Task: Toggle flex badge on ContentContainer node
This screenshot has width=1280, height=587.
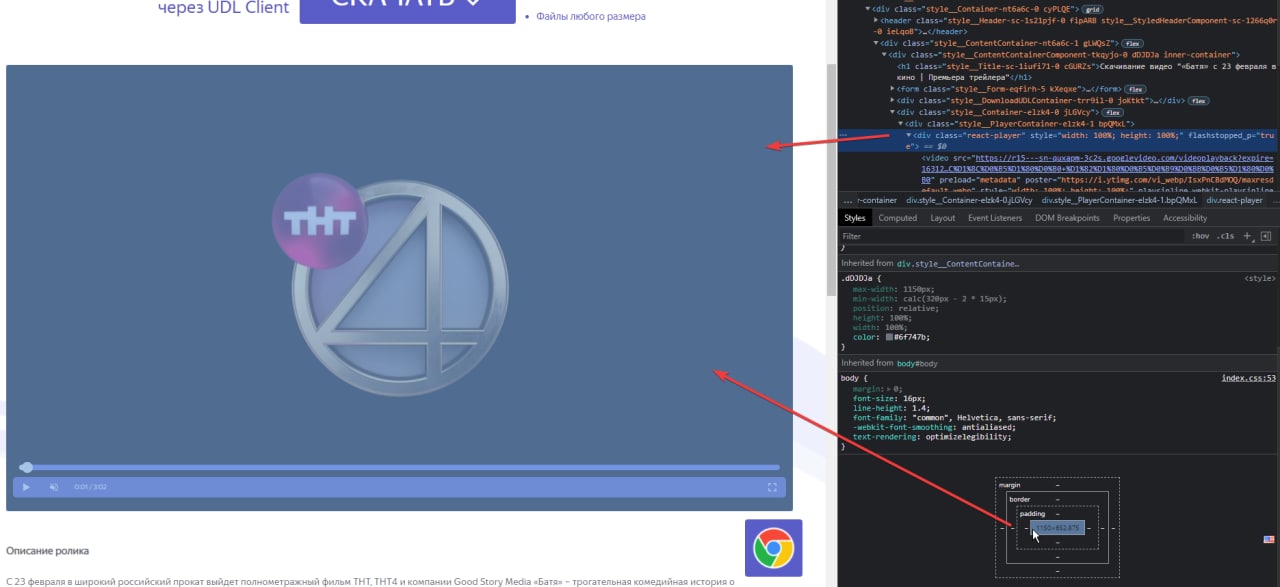Action: [1133, 43]
